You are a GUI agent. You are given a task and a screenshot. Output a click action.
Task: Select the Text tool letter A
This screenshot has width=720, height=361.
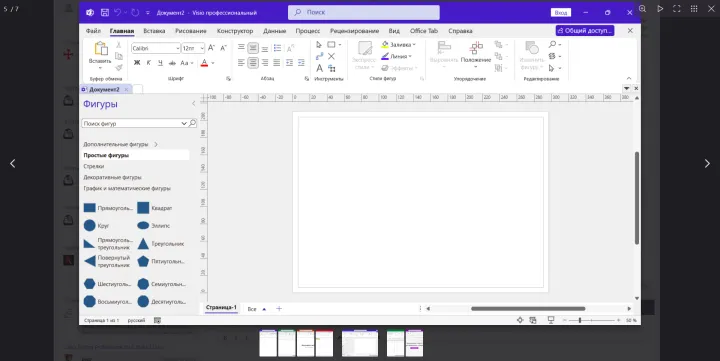click(x=319, y=68)
